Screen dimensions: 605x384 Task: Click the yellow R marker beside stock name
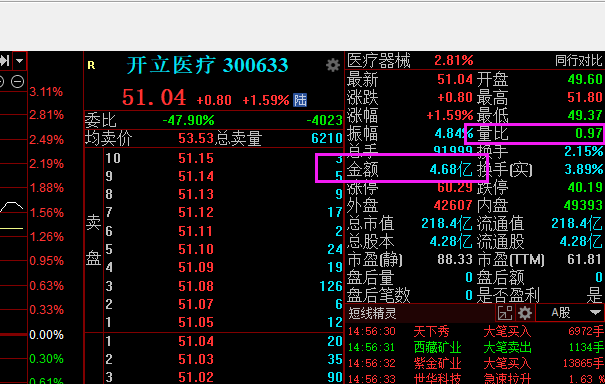coord(91,65)
